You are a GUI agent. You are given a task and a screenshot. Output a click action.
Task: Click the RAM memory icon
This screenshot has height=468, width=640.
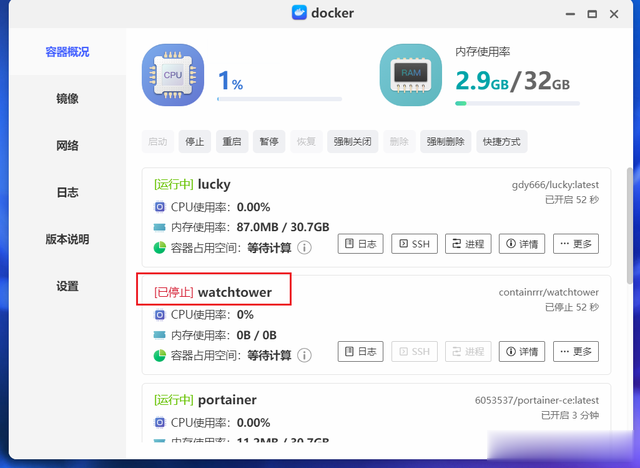pos(411,75)
